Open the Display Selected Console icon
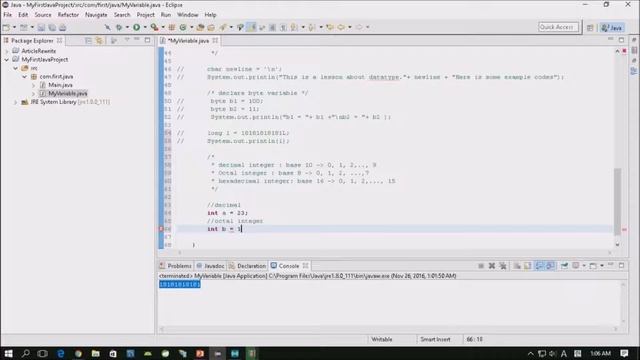 576,266
